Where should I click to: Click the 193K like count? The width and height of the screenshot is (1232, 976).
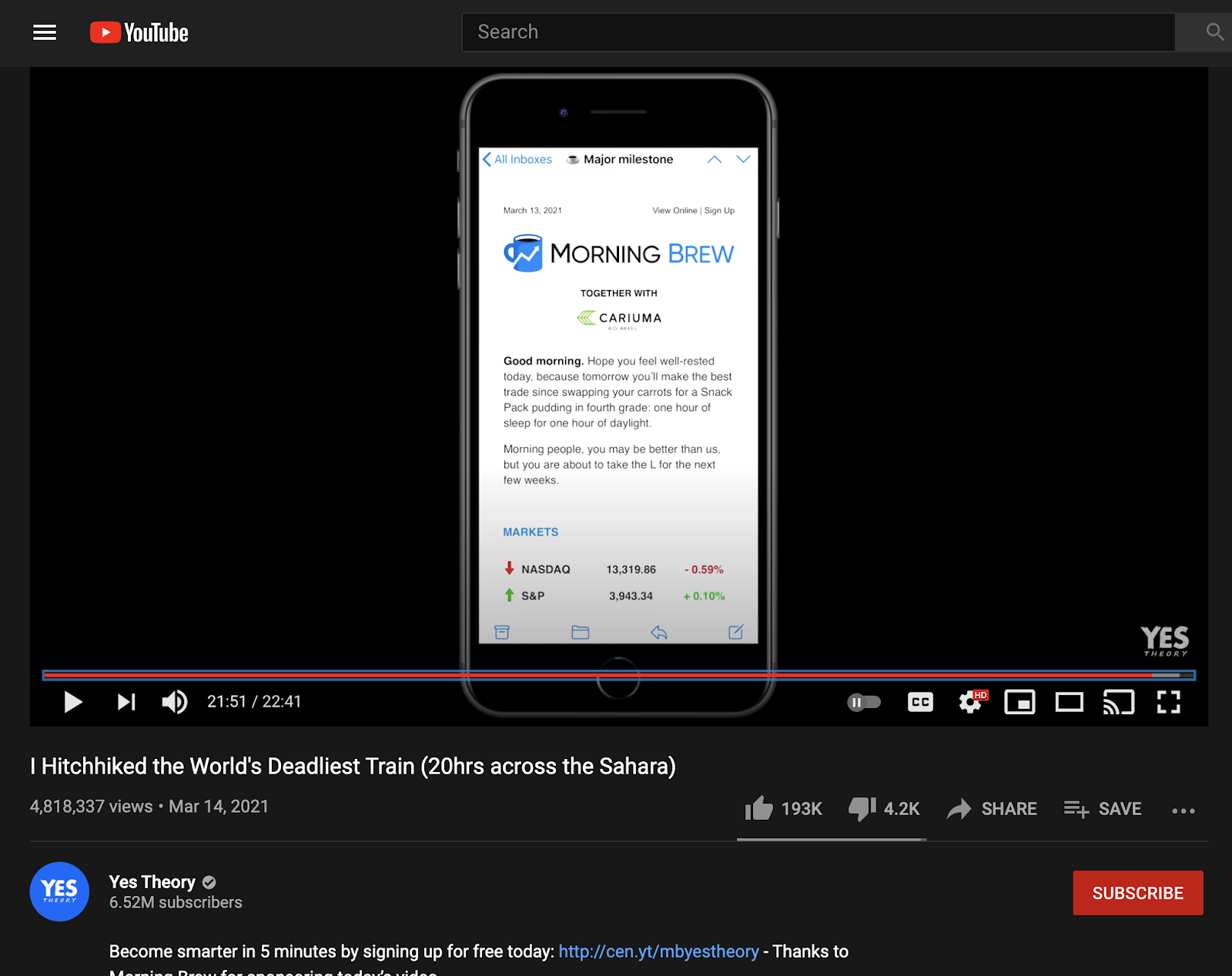[x=802, y=809]
